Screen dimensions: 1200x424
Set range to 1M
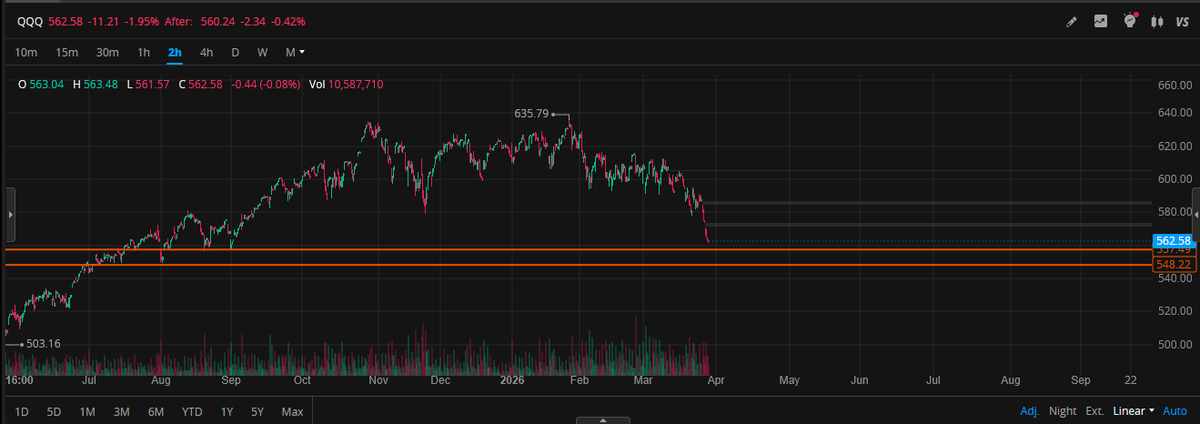[88, 411]
